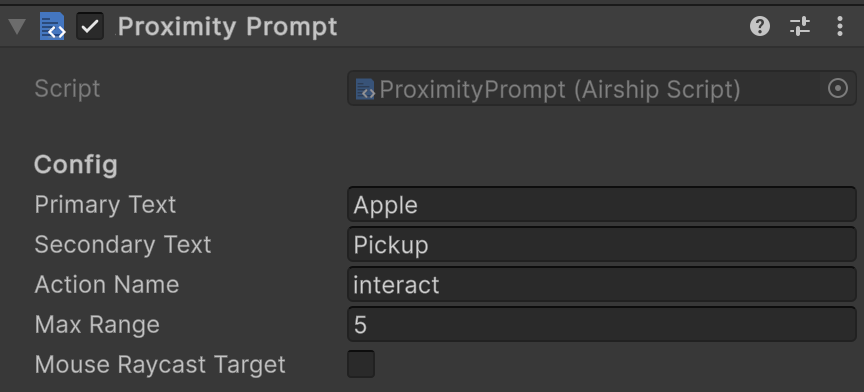The image size is (864, 392).
Task: Click the small script file icon in Script field
Action: [x=365, y=89]
